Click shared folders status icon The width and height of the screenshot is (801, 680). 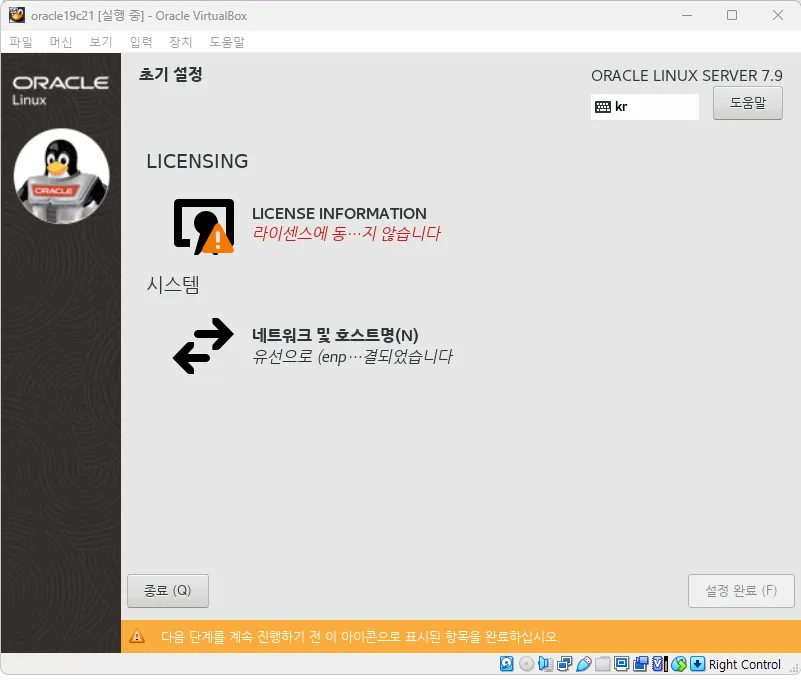click(x=602, y=664)
